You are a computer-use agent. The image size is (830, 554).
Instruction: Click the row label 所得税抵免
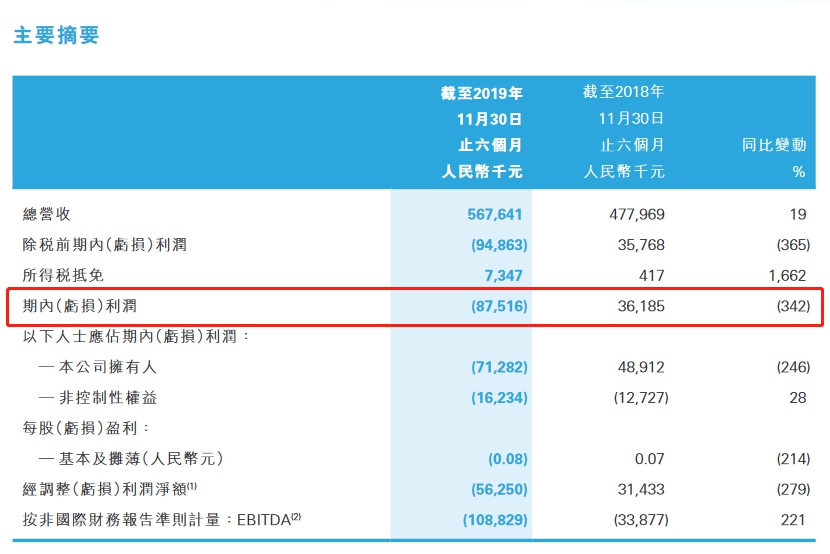(63, 275)
